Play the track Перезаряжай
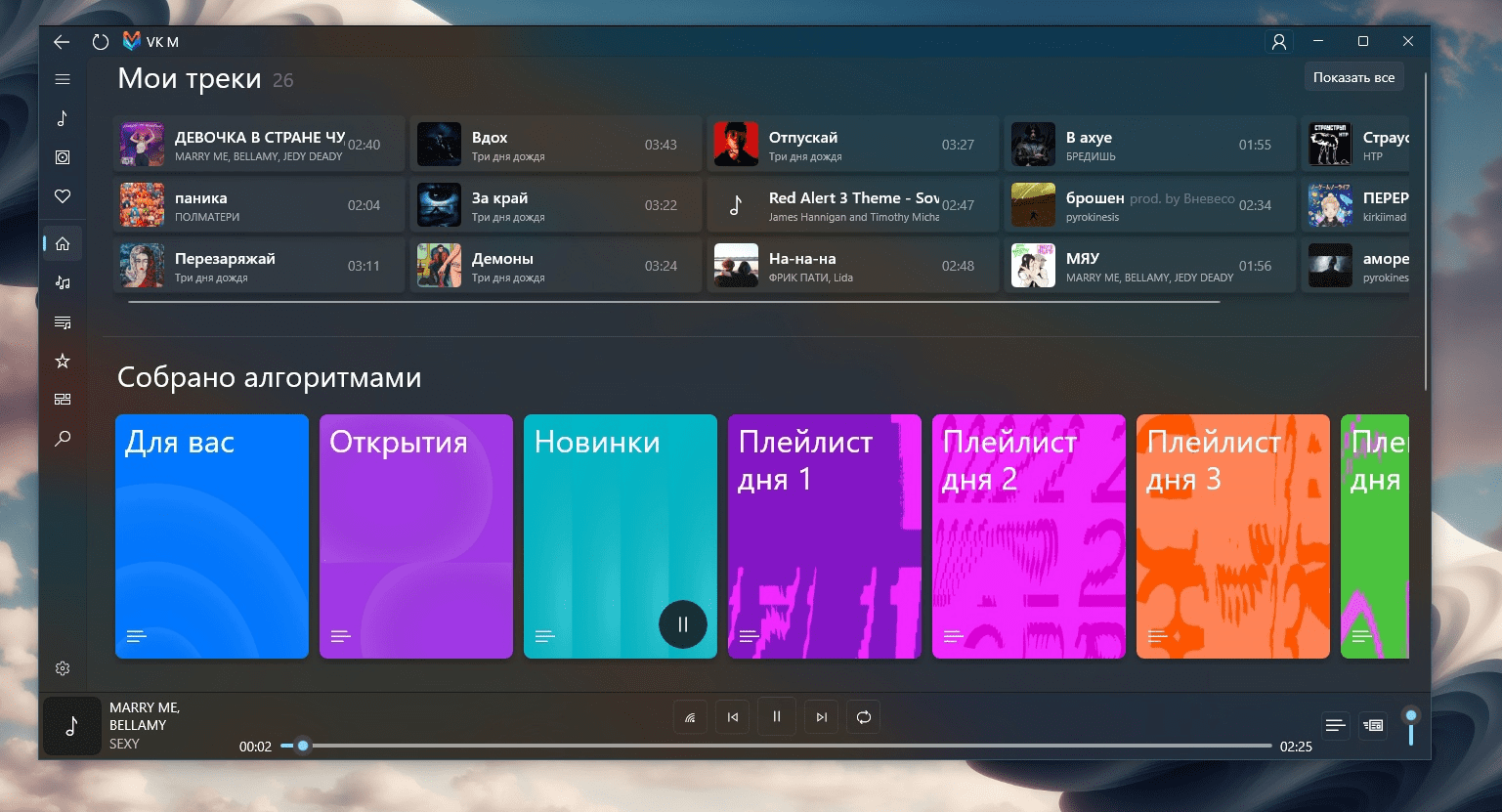 [259, 266]
